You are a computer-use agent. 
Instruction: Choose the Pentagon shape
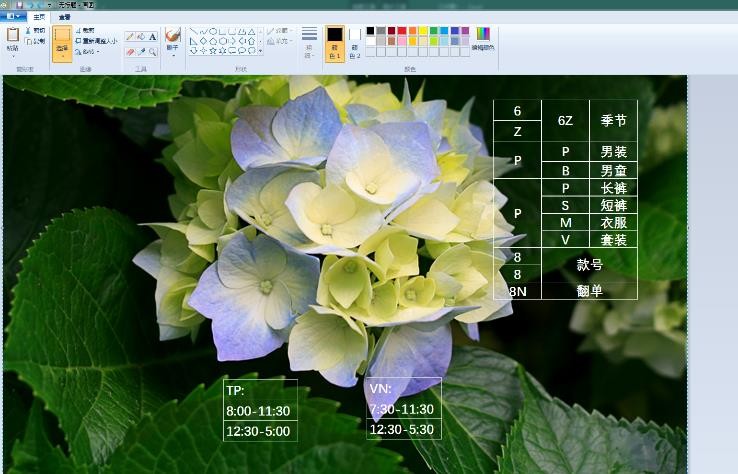tap(213, 41)
